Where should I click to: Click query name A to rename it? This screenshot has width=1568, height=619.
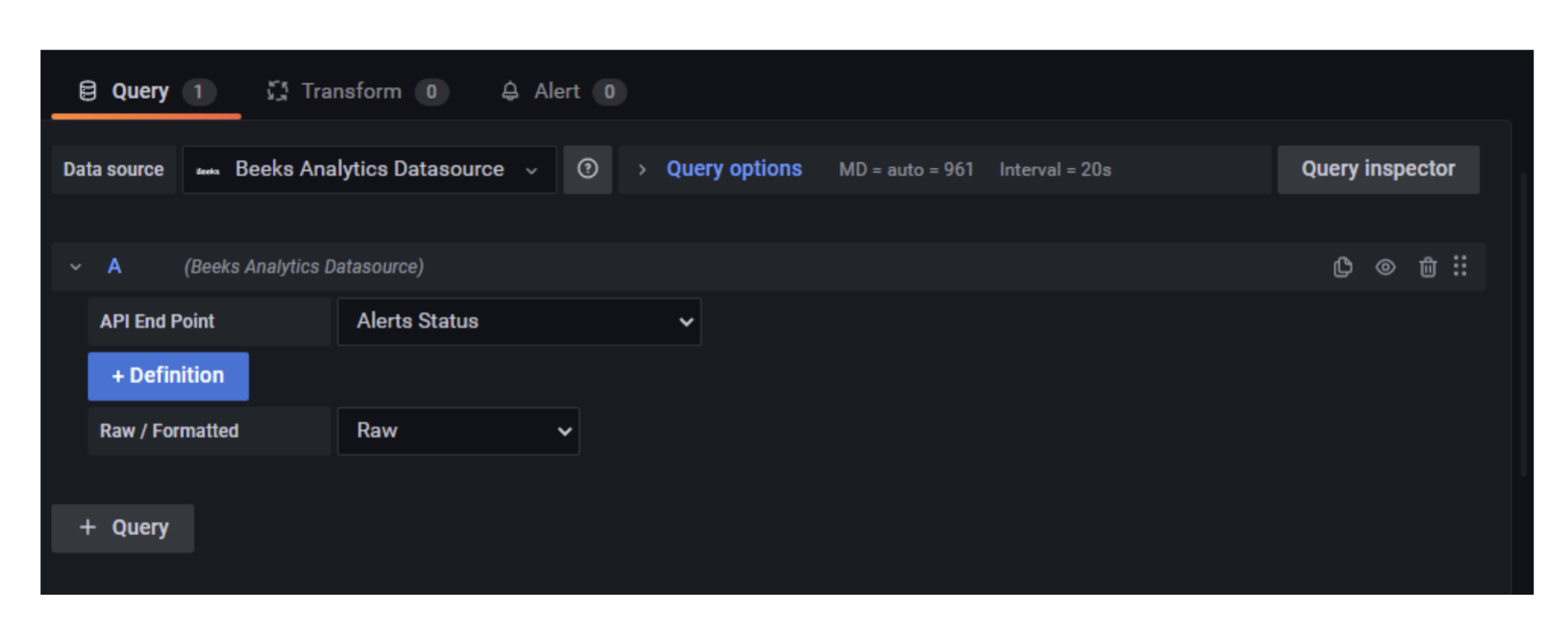[114, 266]
